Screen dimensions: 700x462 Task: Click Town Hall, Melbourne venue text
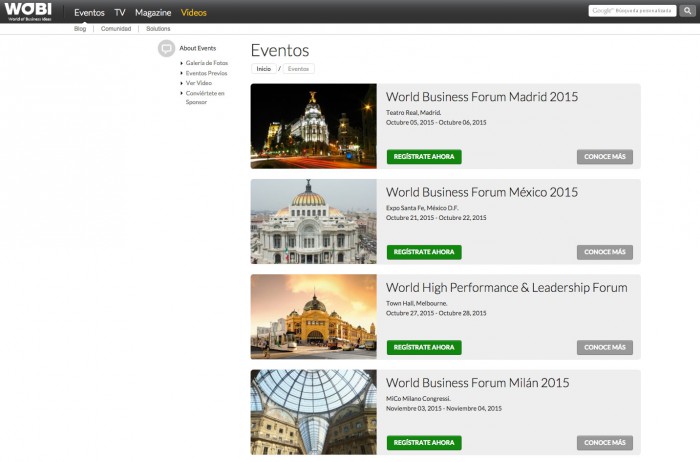point(417,304)
